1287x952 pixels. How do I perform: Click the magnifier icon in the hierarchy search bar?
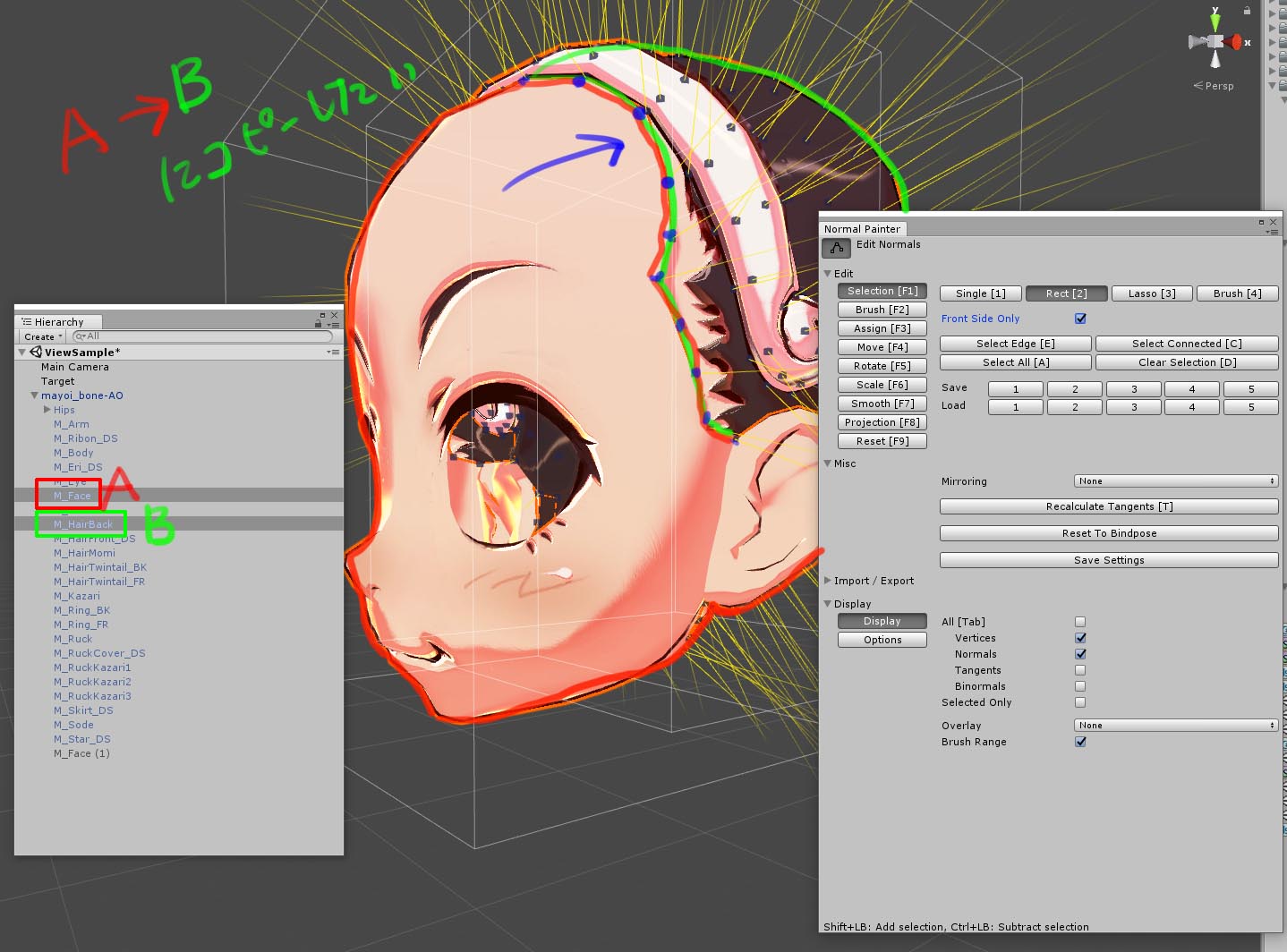(79, 336)
